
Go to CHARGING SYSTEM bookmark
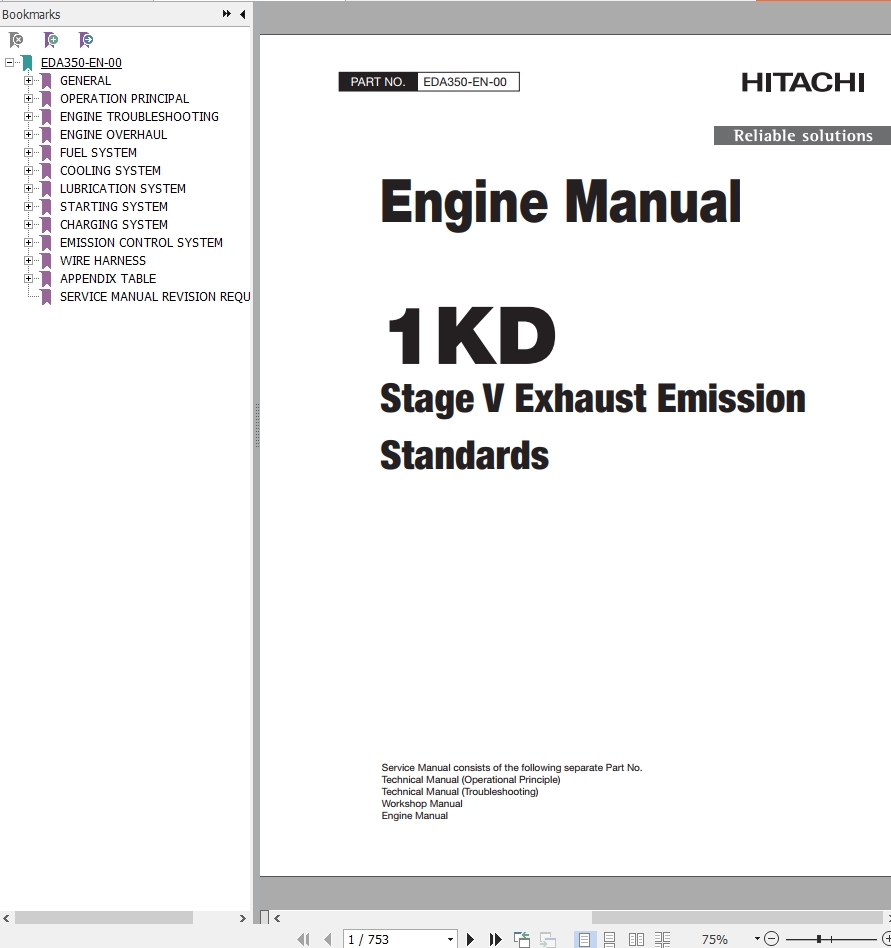click(114, 225)
